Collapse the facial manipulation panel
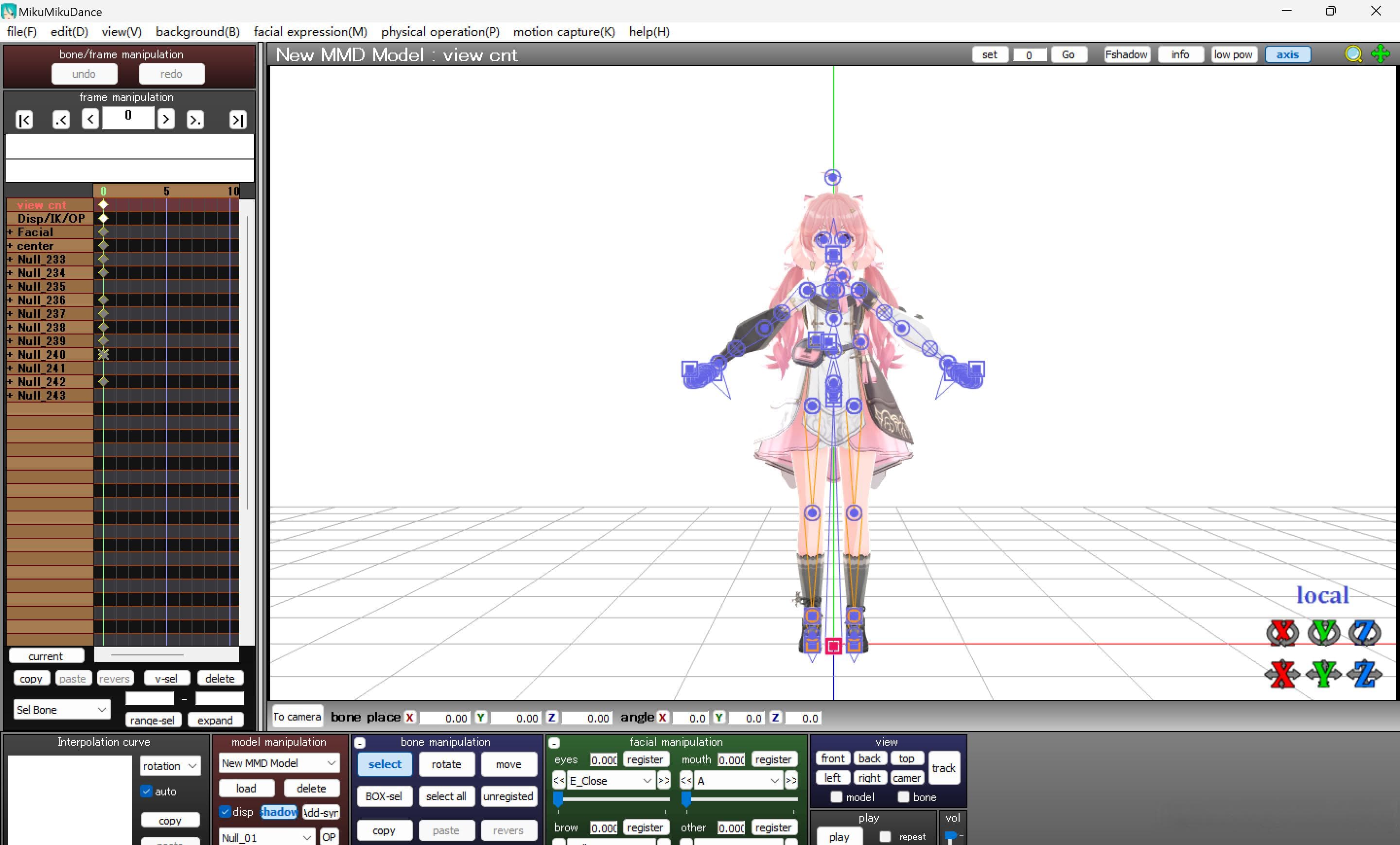1400x845 pixels. [x=555, y=743]
